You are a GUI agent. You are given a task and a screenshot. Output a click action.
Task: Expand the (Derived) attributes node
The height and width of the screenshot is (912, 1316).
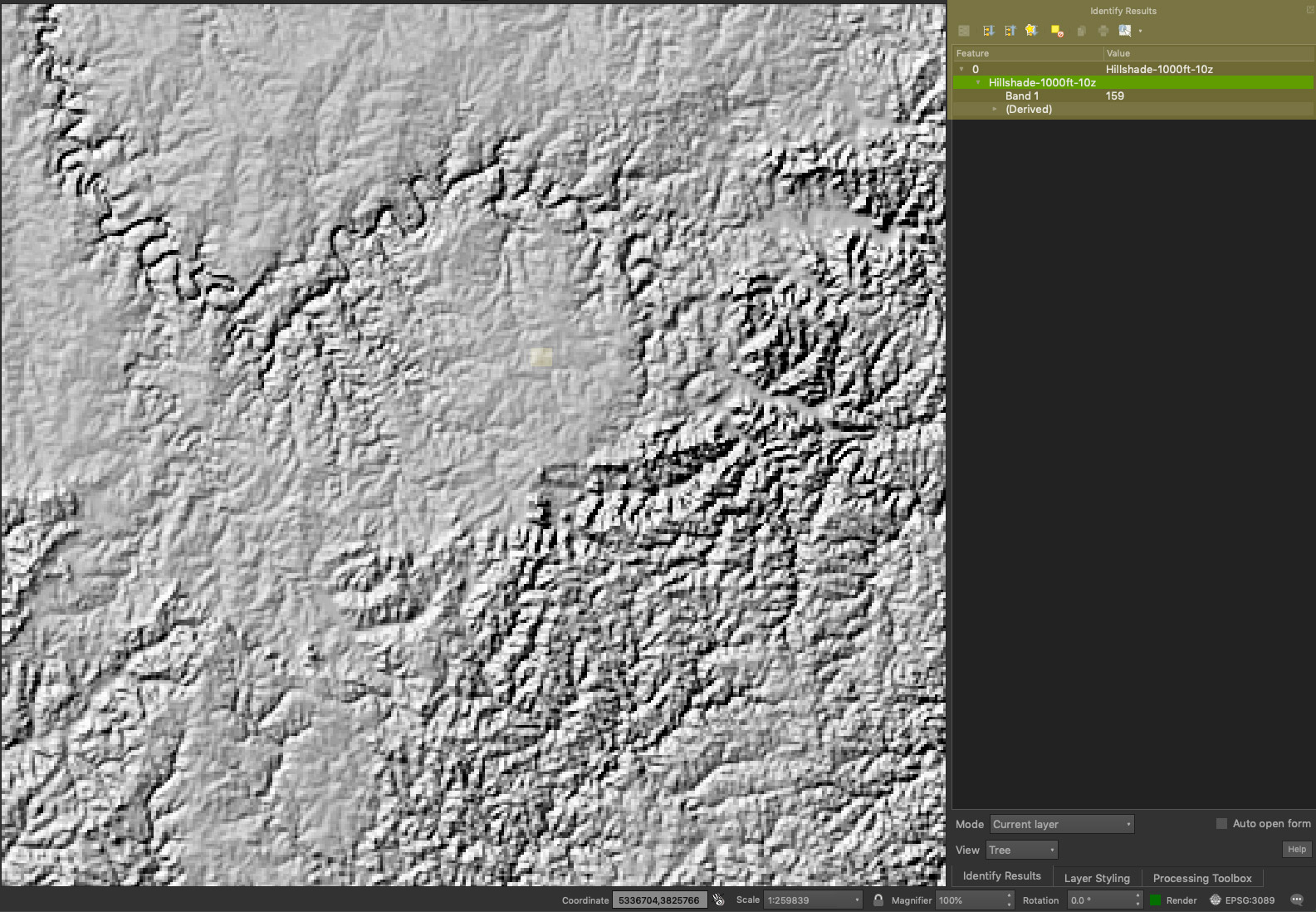995,109
